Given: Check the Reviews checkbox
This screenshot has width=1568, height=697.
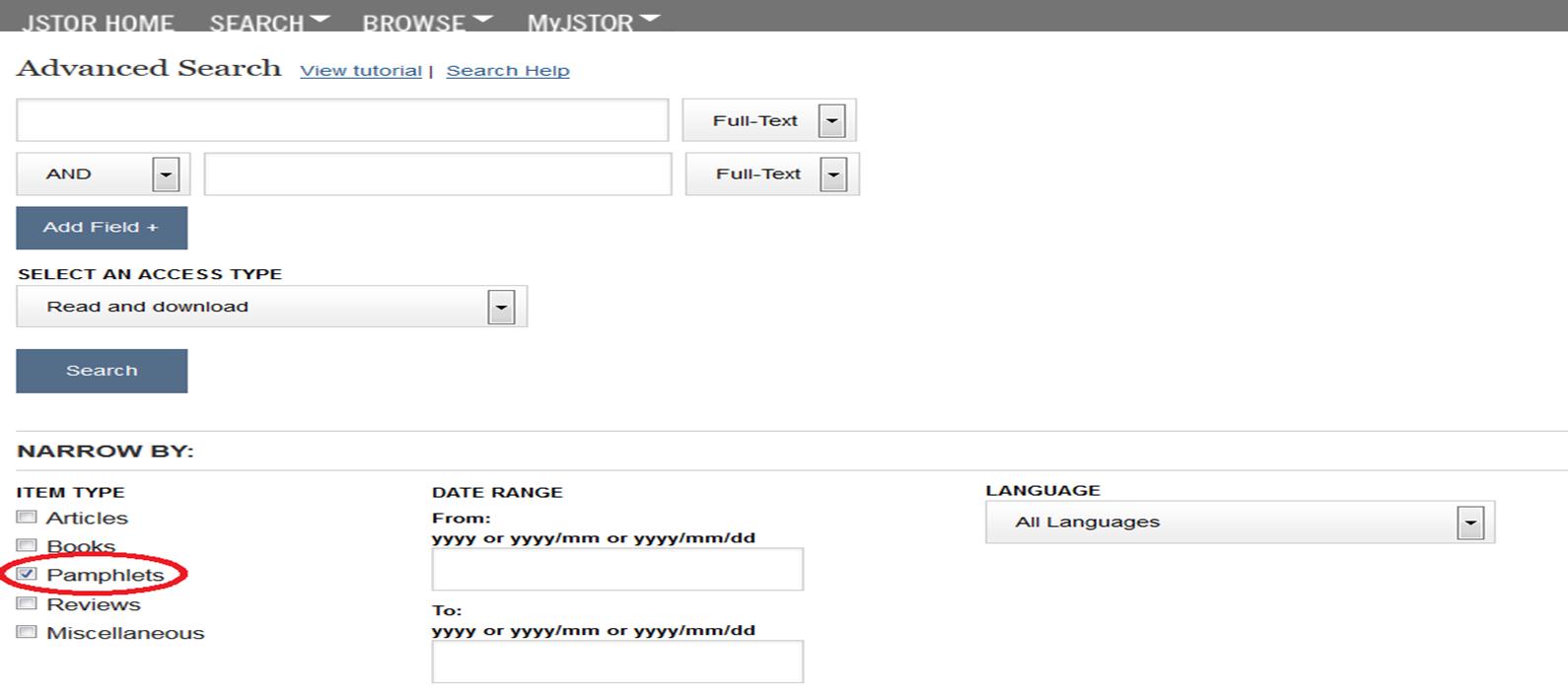Looking at the screenshot, I should (x=27, y=603).
